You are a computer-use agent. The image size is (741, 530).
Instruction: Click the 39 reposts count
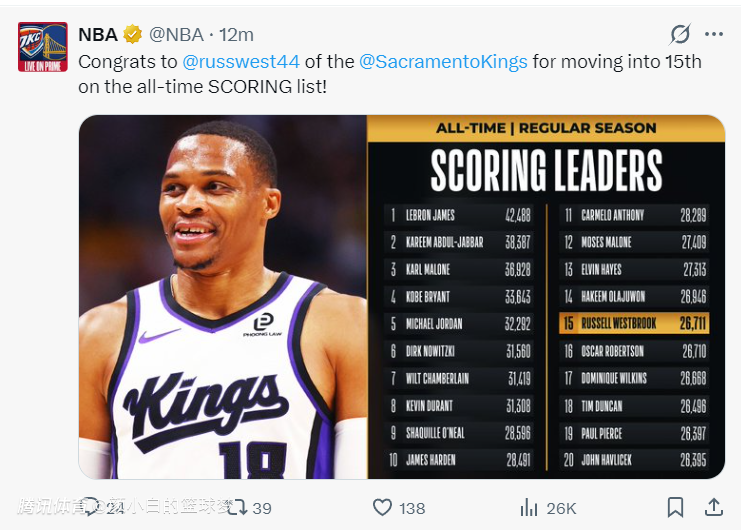(262, 508)
